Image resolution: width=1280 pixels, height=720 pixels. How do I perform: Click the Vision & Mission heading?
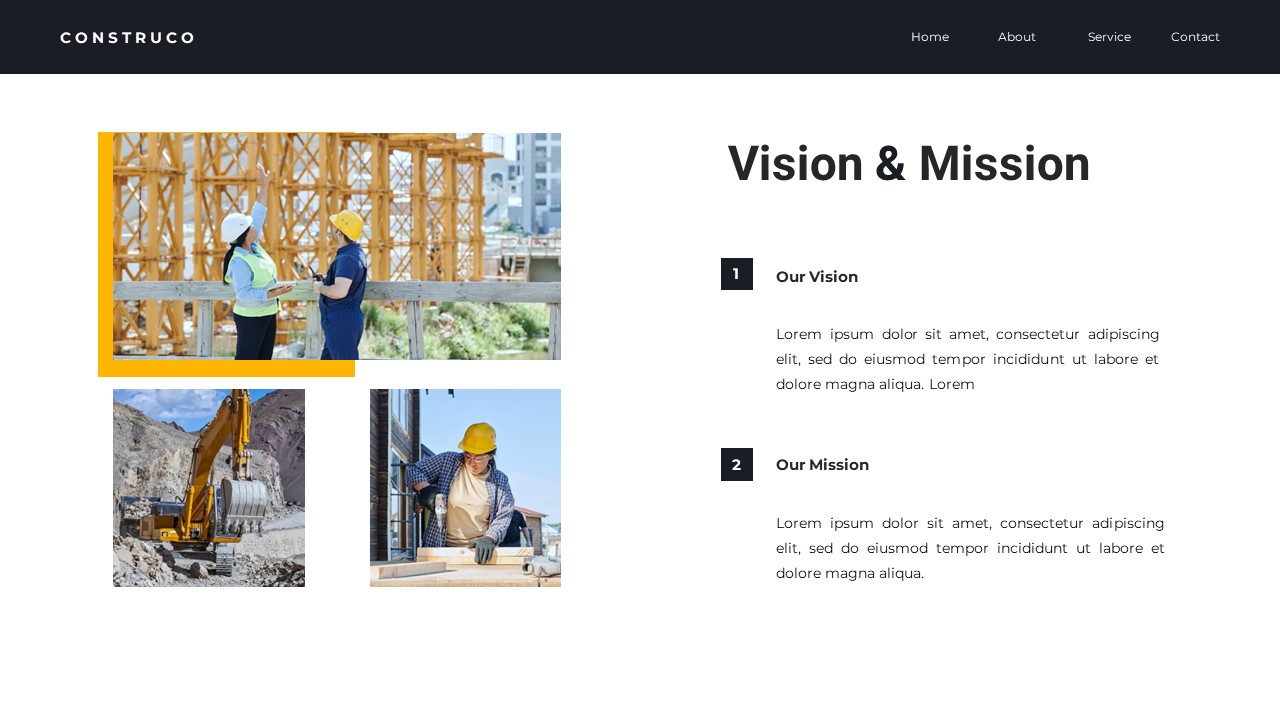908,163
